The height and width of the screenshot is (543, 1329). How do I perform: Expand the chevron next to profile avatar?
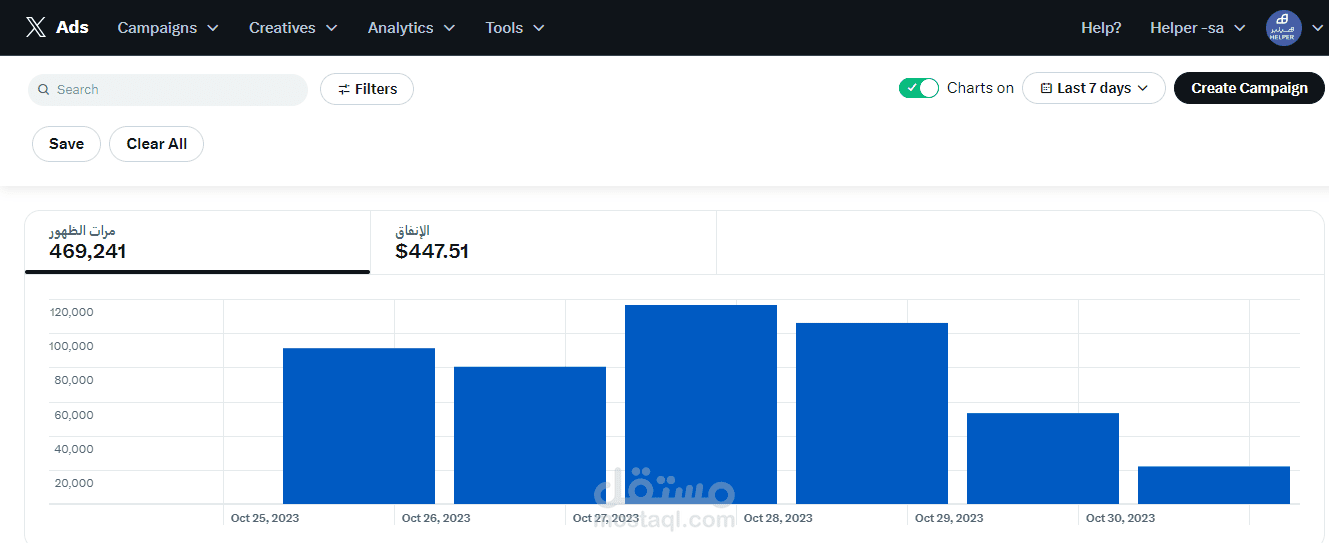coord(1316,28)
